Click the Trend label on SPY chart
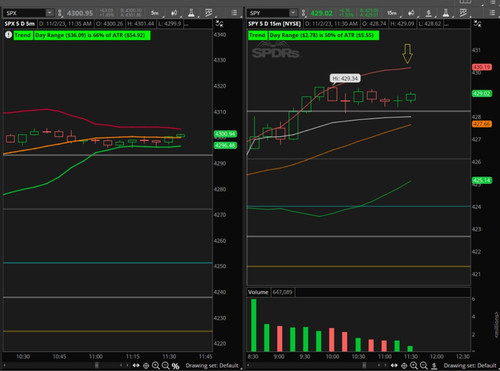Screen dimensions: 500x371 [257, 35]
